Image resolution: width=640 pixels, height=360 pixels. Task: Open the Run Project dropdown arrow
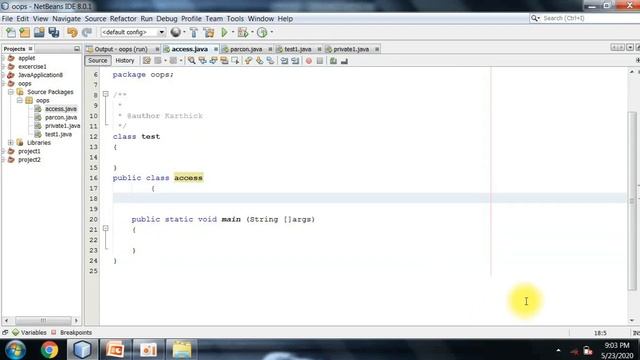[x=233, y=32]
